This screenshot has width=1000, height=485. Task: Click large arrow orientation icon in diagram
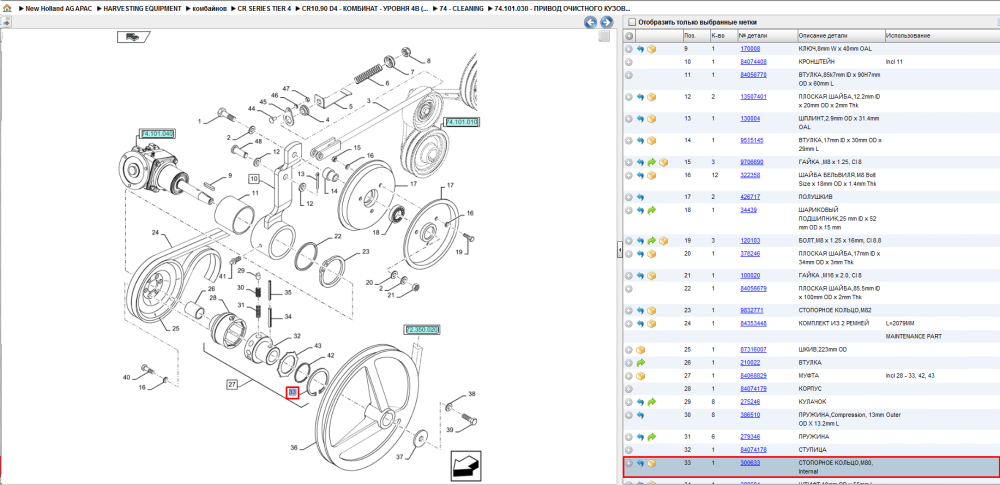coord(466,466)
